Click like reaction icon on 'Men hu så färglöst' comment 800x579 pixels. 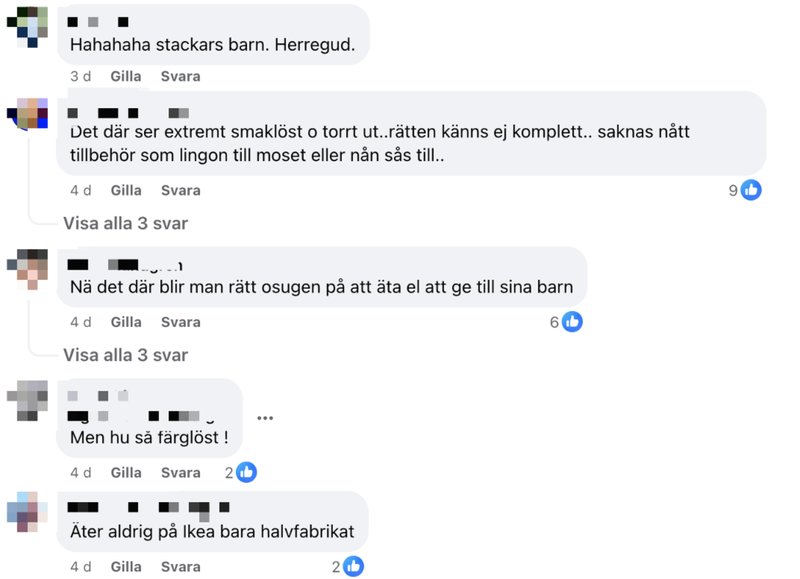[246, 472]
